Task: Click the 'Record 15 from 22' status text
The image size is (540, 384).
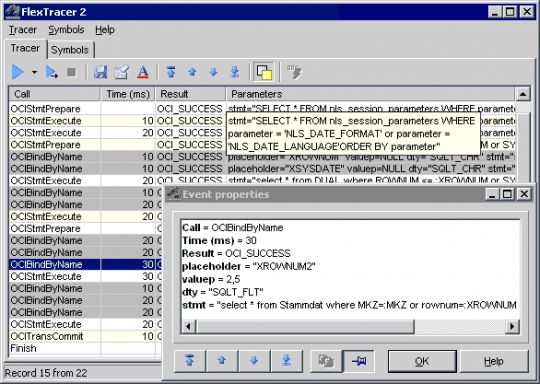Action: coord(46,373)
